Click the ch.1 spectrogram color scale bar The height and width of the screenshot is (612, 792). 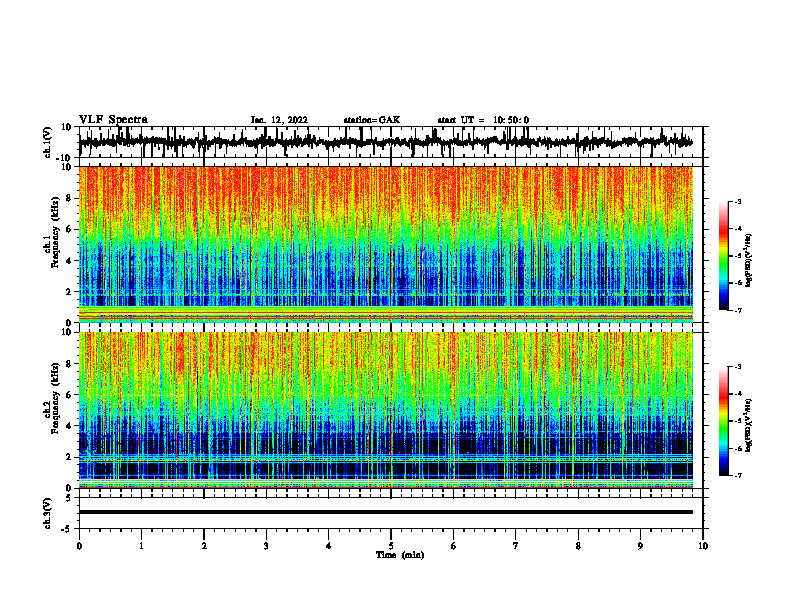(723, 256)
